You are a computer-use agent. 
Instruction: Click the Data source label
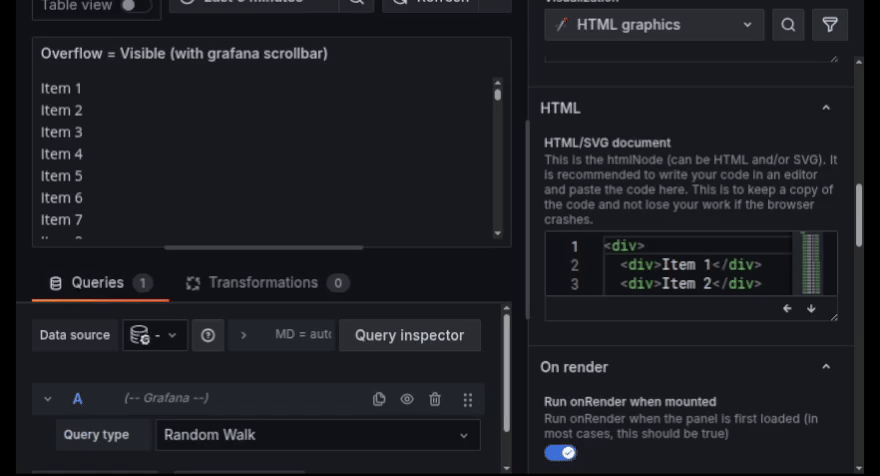75,335
